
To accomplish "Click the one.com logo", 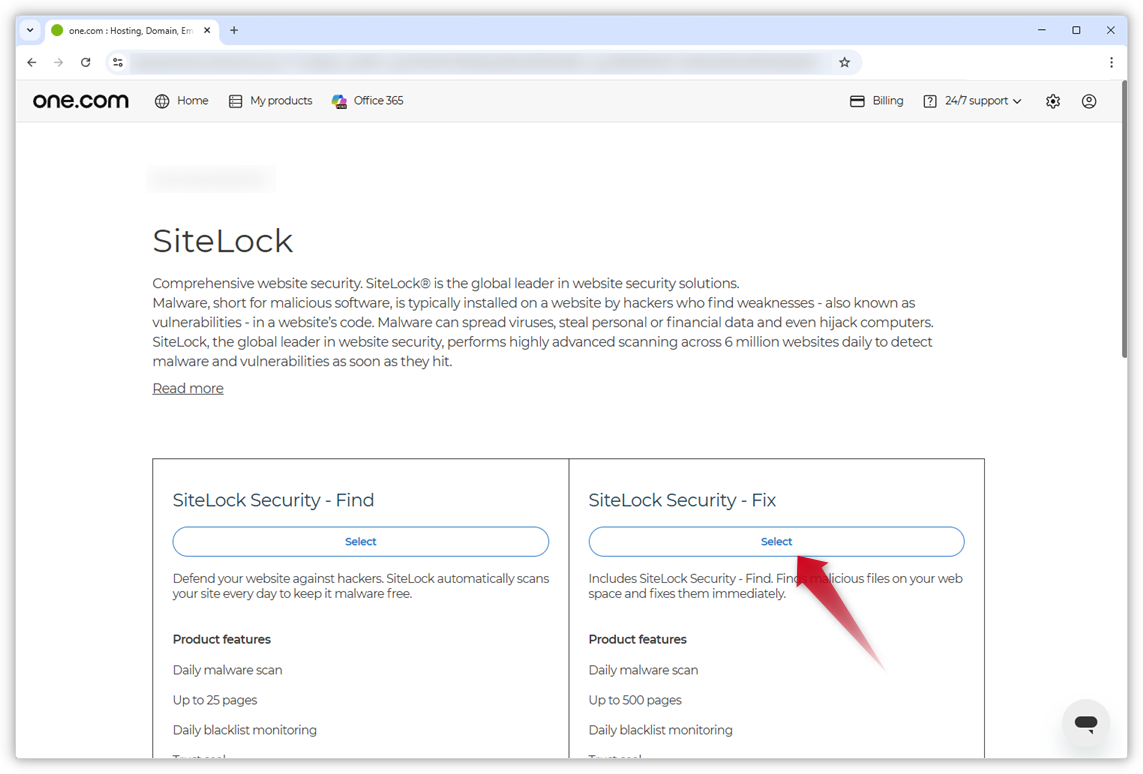I will 81,101.
